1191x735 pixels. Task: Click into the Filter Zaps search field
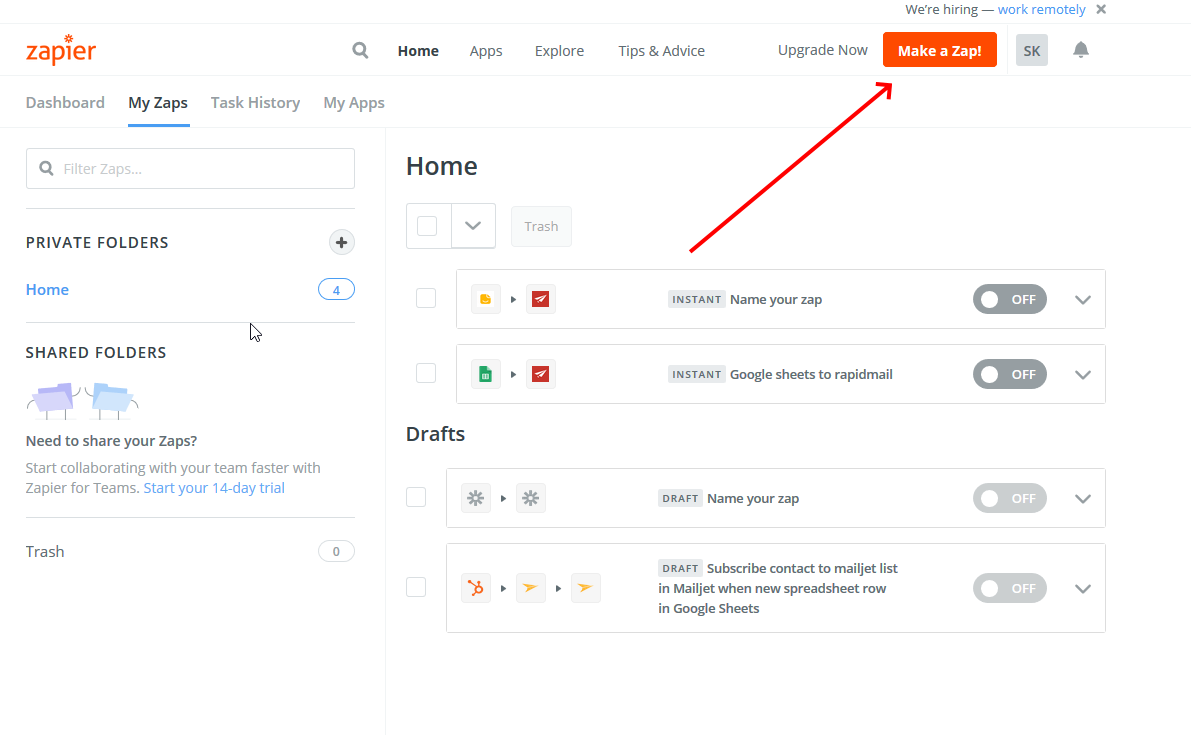(190, 169)
